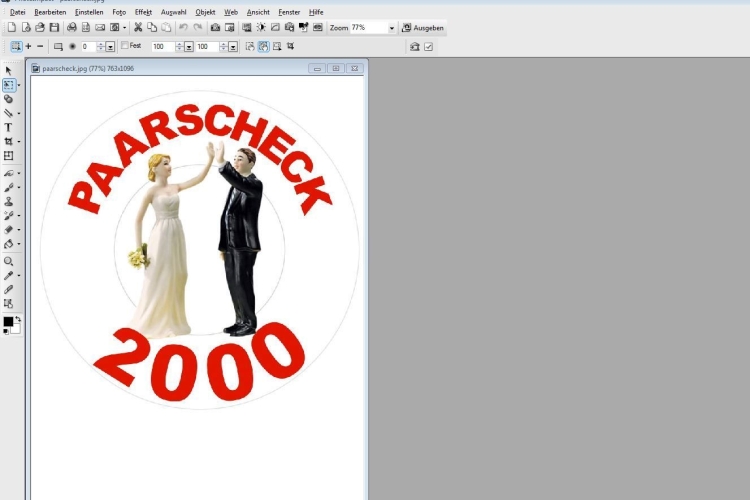Expand the eraser tool flyout arrow
The height and width of the screenshot is (500, 750).
tap(19, 230)
